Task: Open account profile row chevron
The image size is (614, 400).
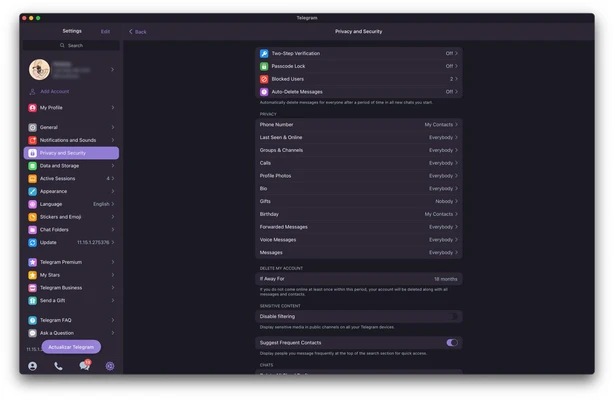Action: click(x=112, y=70)
